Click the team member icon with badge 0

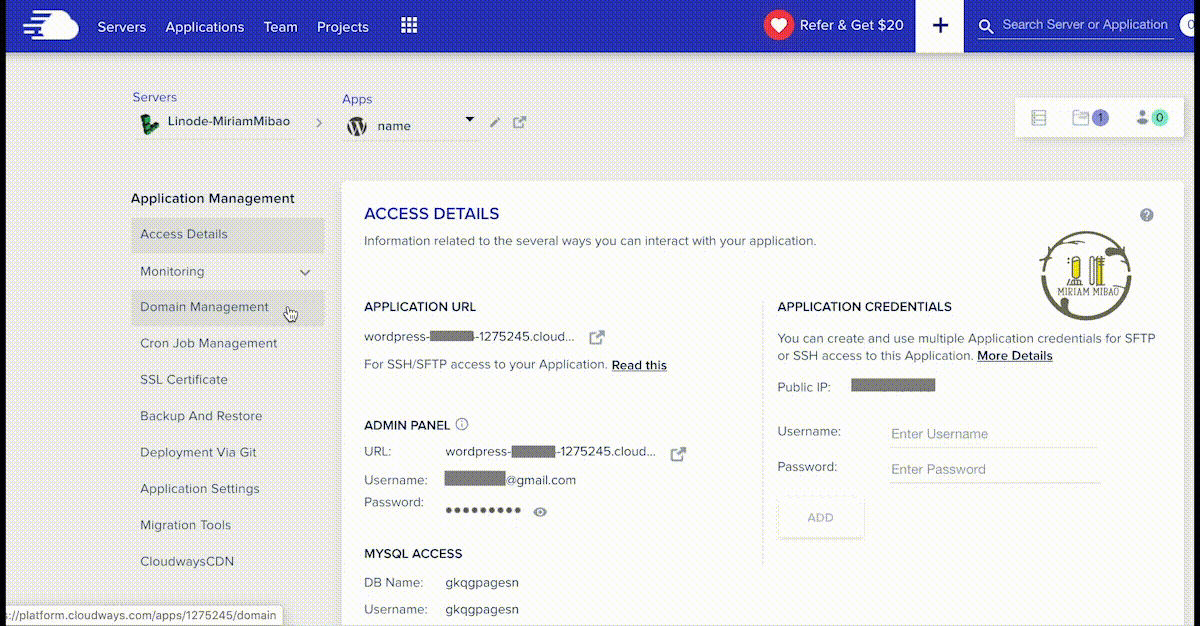pyautogui.click(x=1151, y=118)
